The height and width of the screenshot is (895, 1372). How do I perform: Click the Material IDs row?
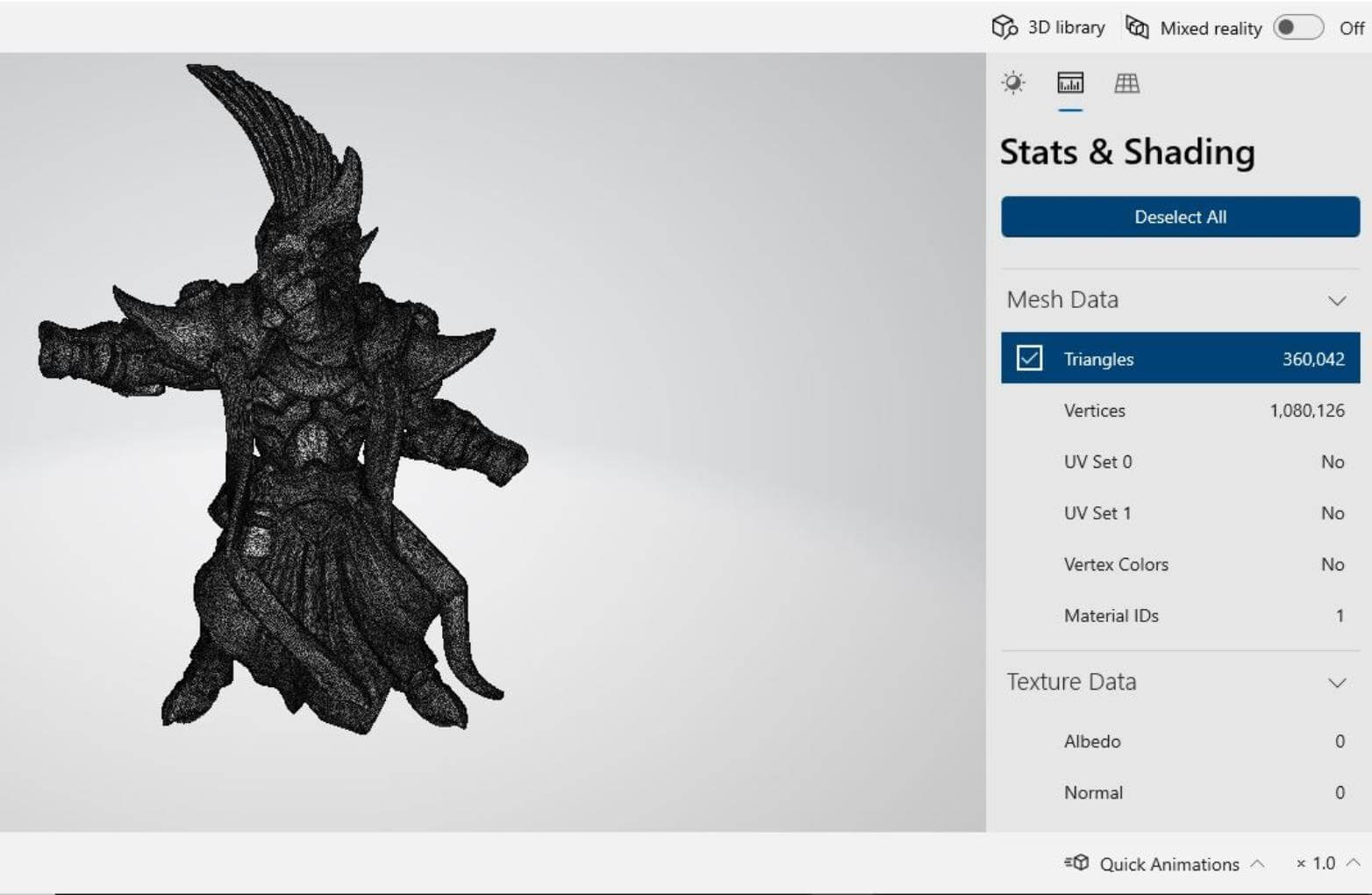pyautogui.click(x=1180, y=616)
